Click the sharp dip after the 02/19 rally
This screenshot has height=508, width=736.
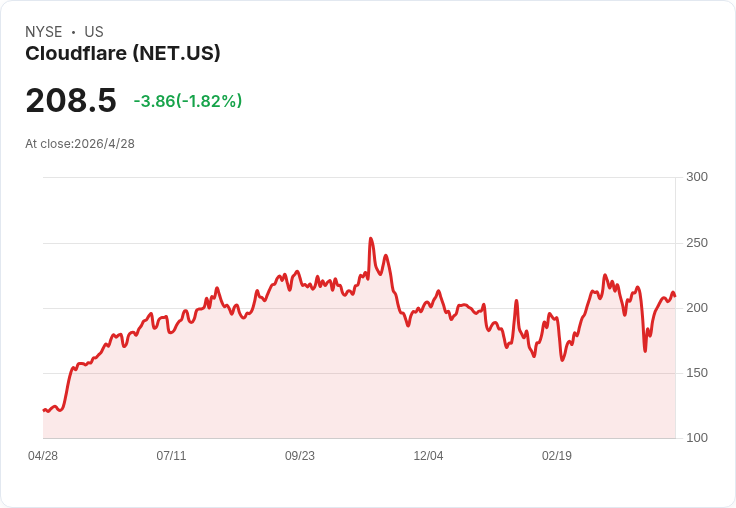click(x=645, y=350)
